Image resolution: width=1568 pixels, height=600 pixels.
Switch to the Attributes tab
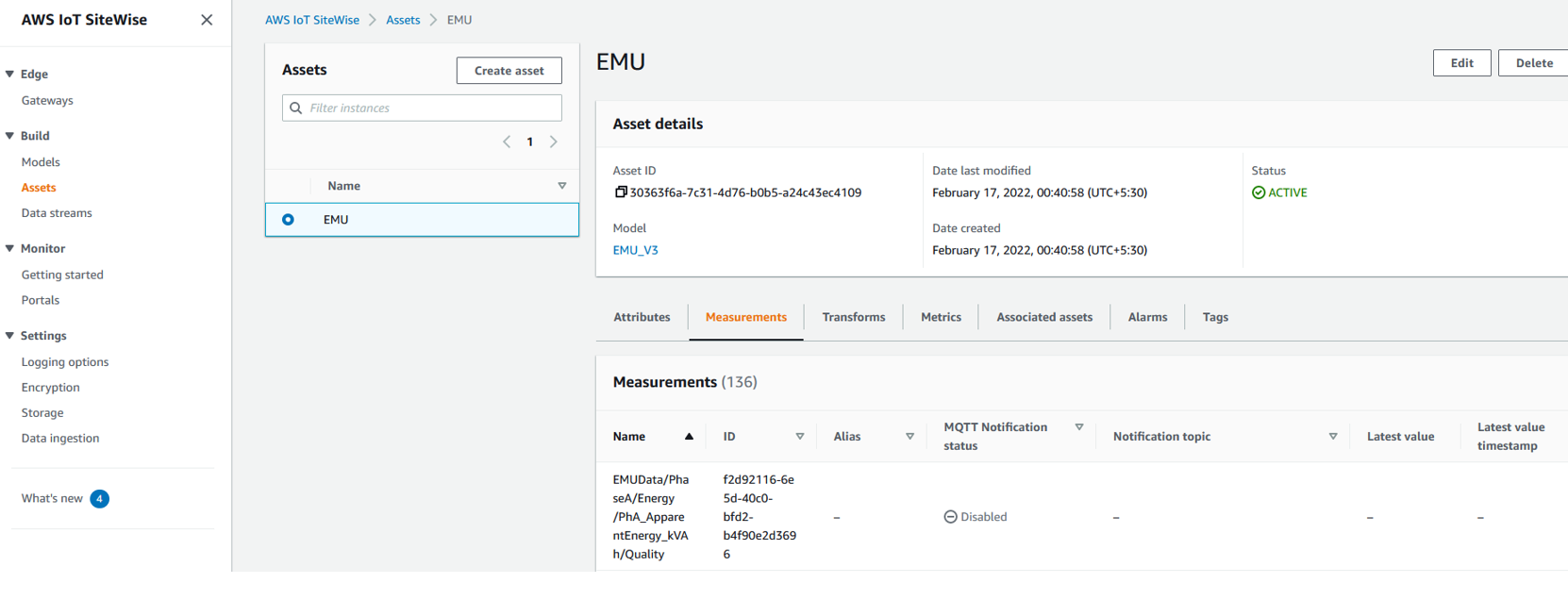coord(642,318)
